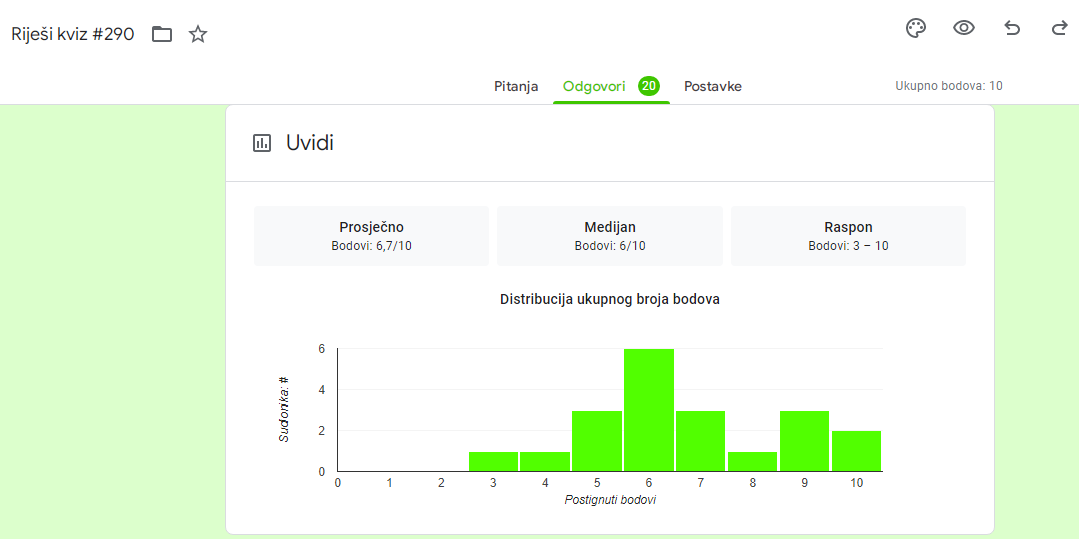This screenshot has width=1079, height=539.
Task: Click the Ukupno bodova: 10 text
Action: (949, 86)
